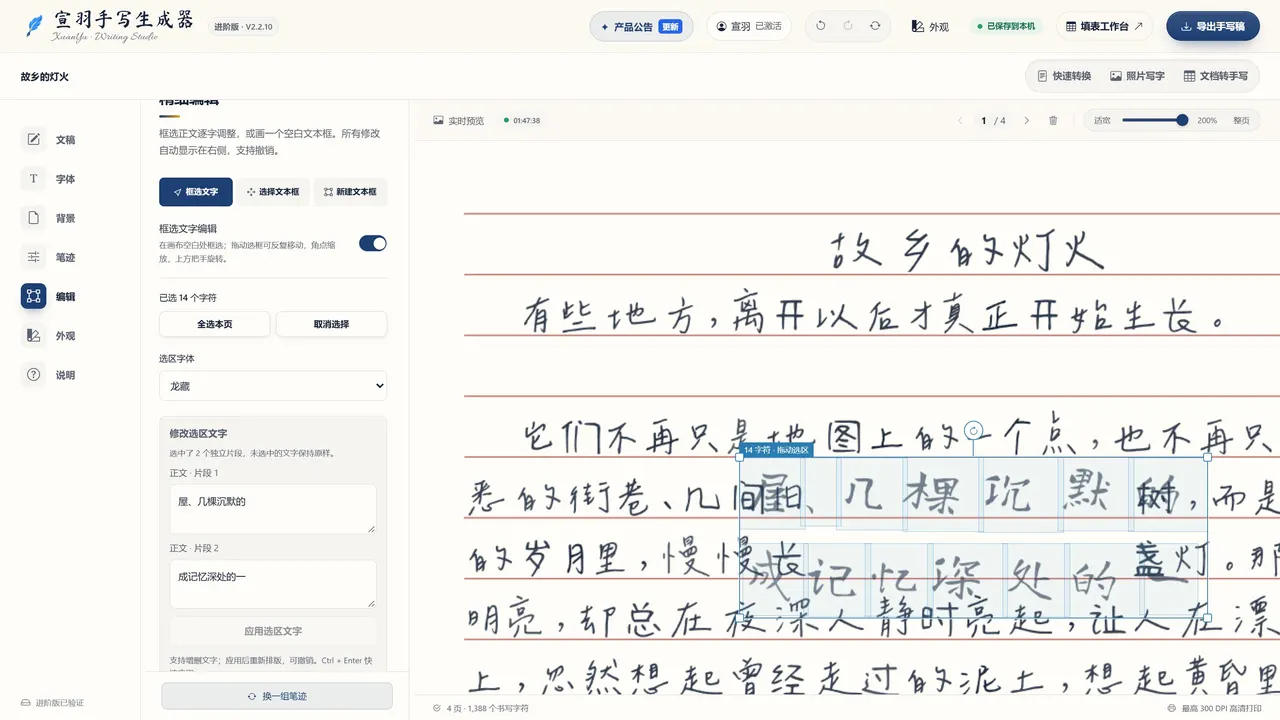Click the 已选 14 个字符 label
Viewport: 1280px width, 720px height.
[x=188, y=298]
